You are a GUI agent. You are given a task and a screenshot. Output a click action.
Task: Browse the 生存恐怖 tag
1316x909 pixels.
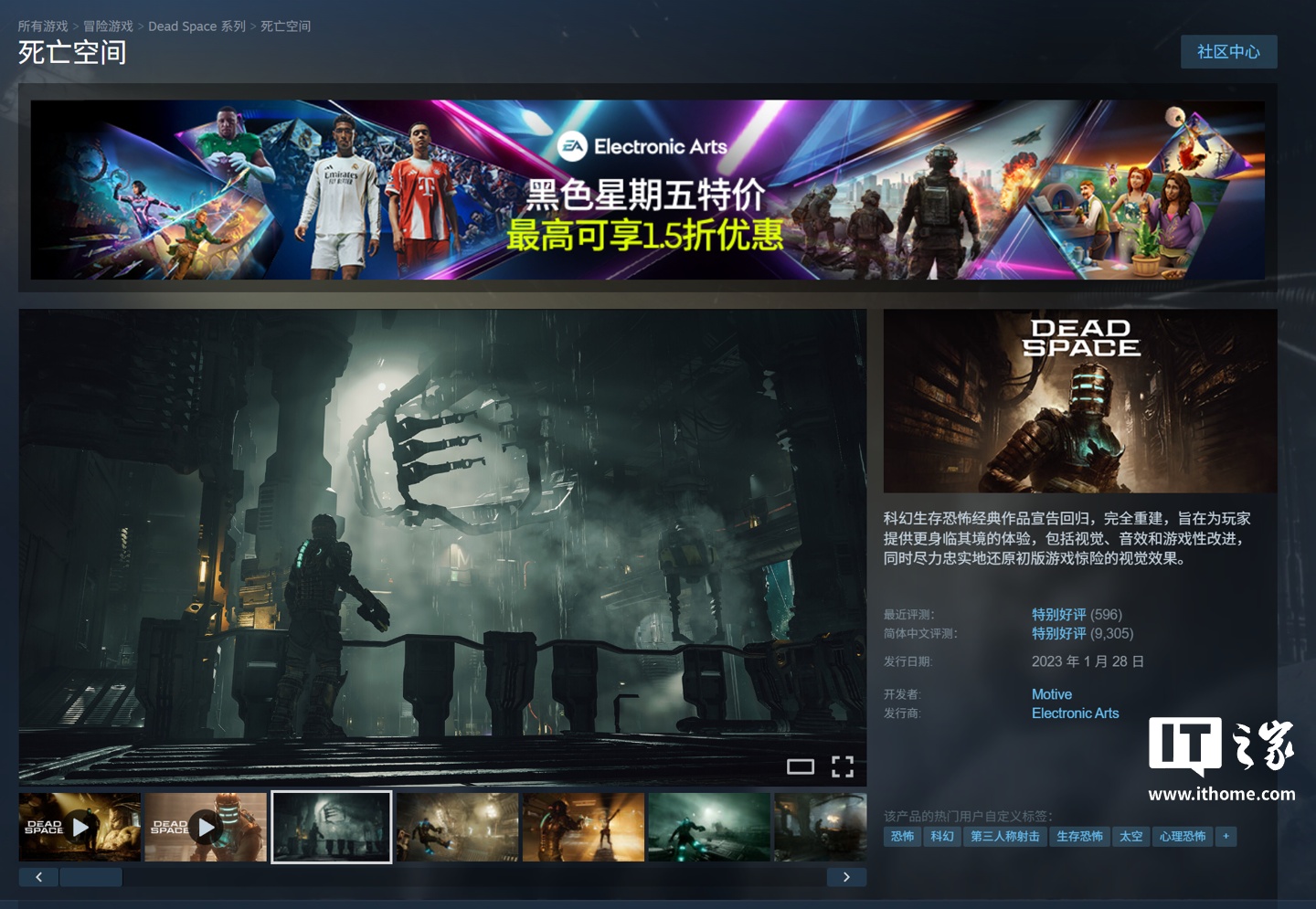1079,836
